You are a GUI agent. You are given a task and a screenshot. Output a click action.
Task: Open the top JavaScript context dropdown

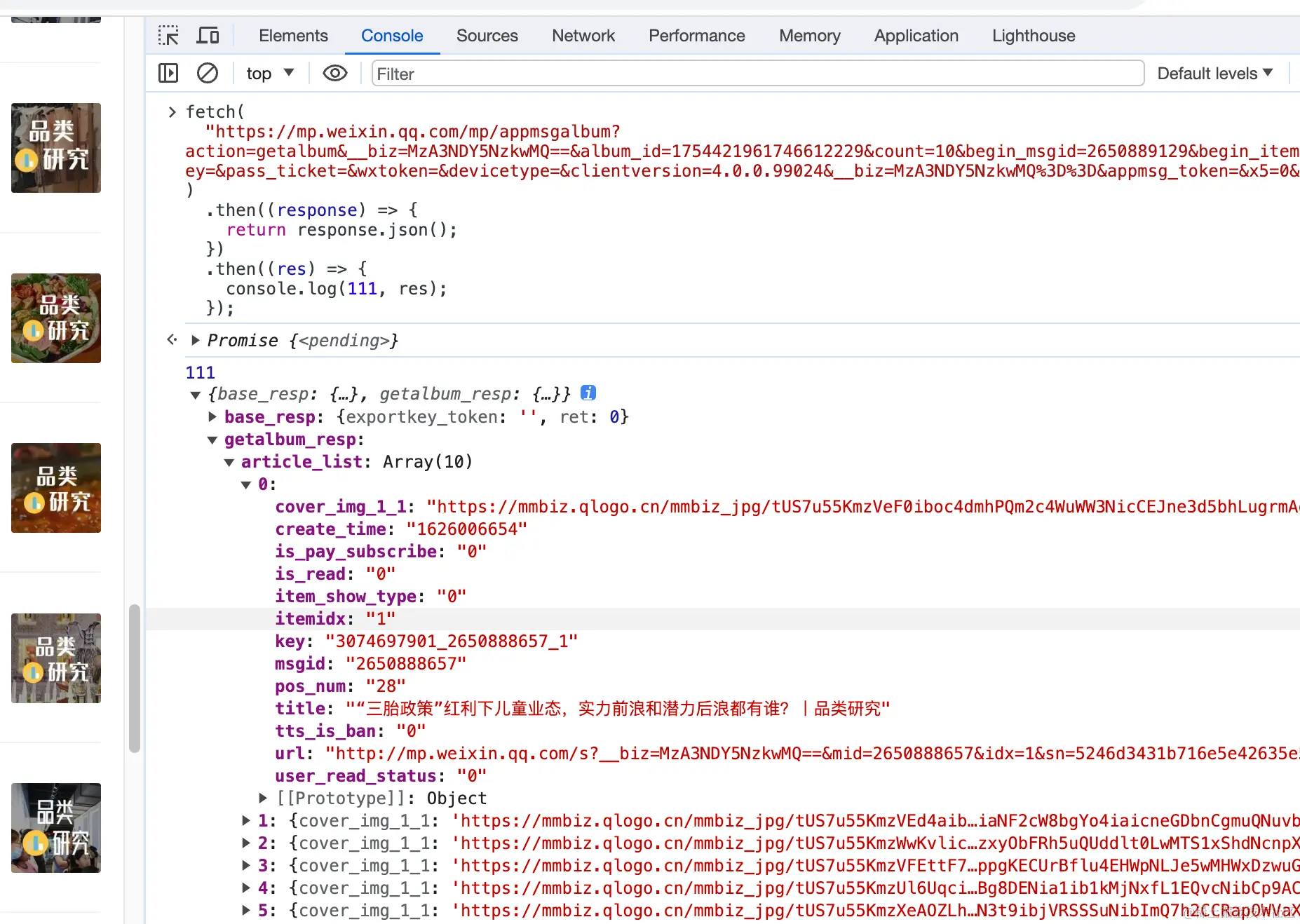point(270,74)
